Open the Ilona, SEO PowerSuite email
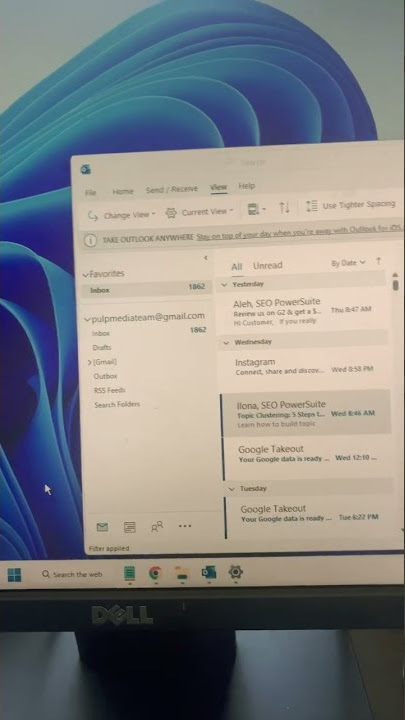 click(306, 413)
